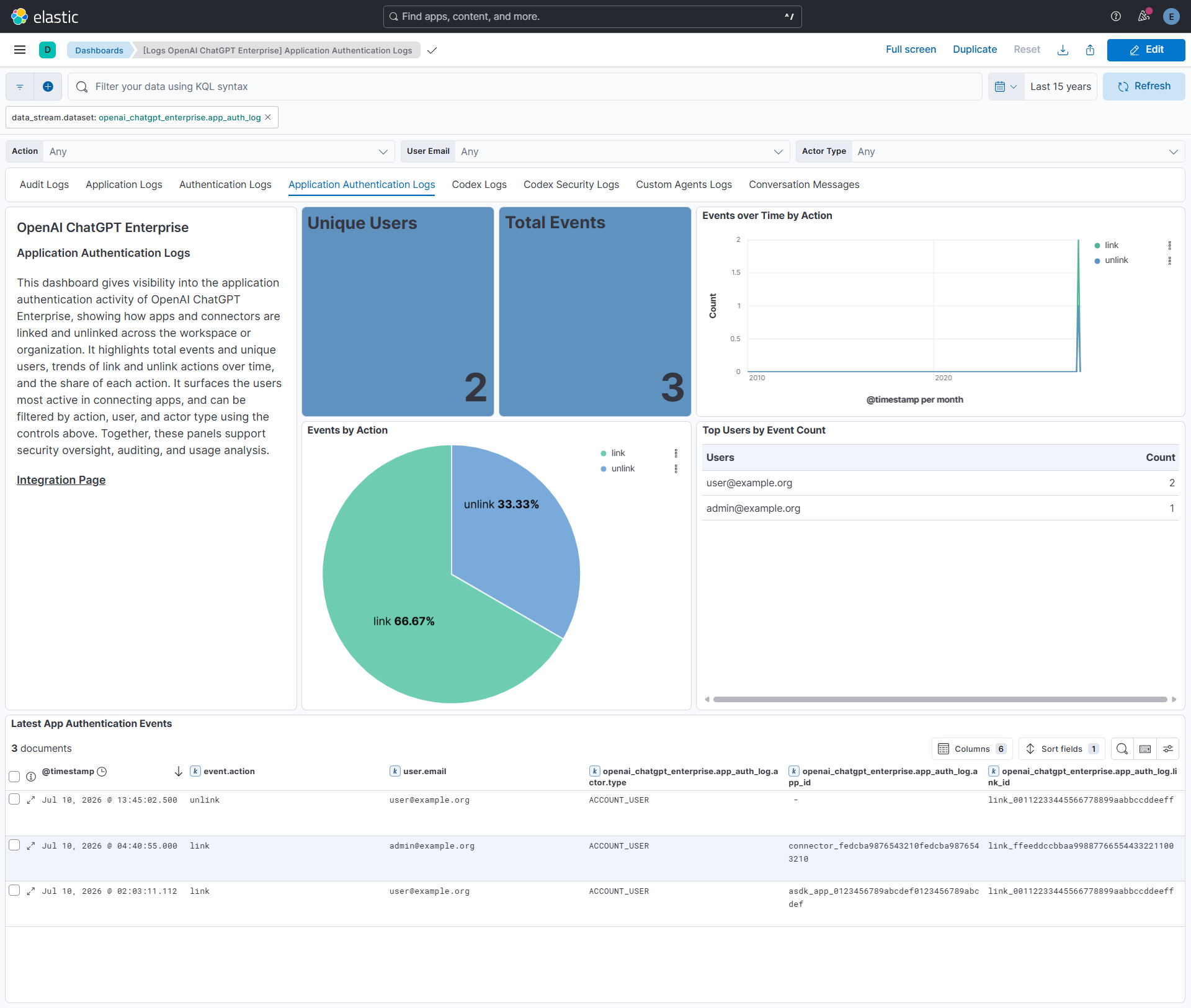
Task: Open the Sort fields selector
Action: point(1062,749)
